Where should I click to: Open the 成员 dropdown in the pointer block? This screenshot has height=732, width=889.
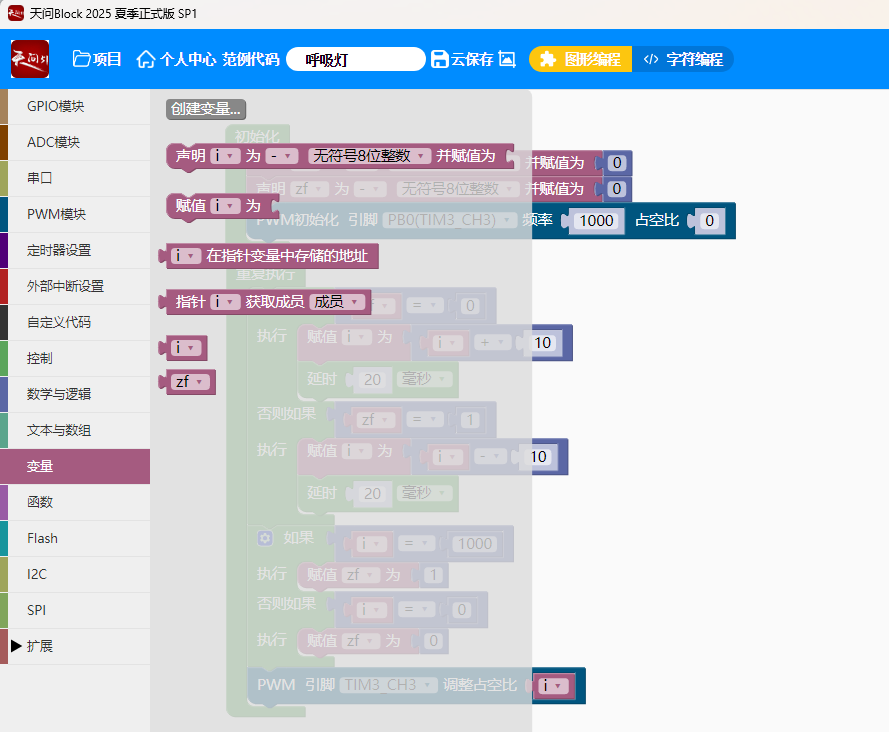pyautogui.click(x=336, y=301)
